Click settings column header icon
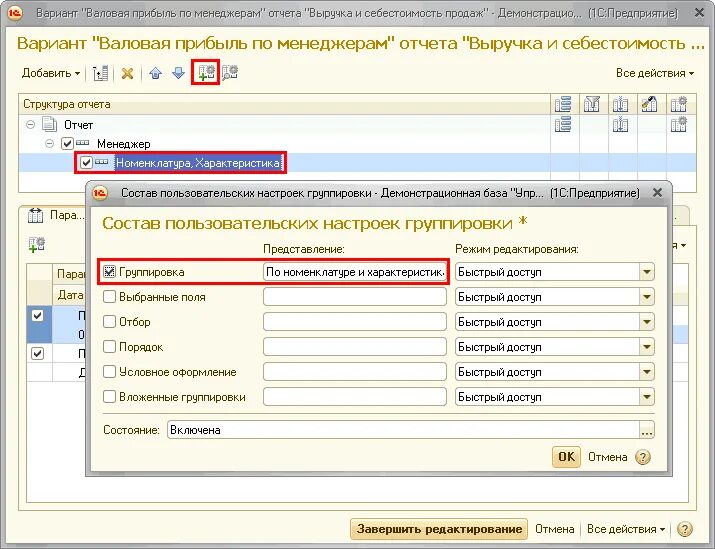715x549 pixels. coord(679,104)
